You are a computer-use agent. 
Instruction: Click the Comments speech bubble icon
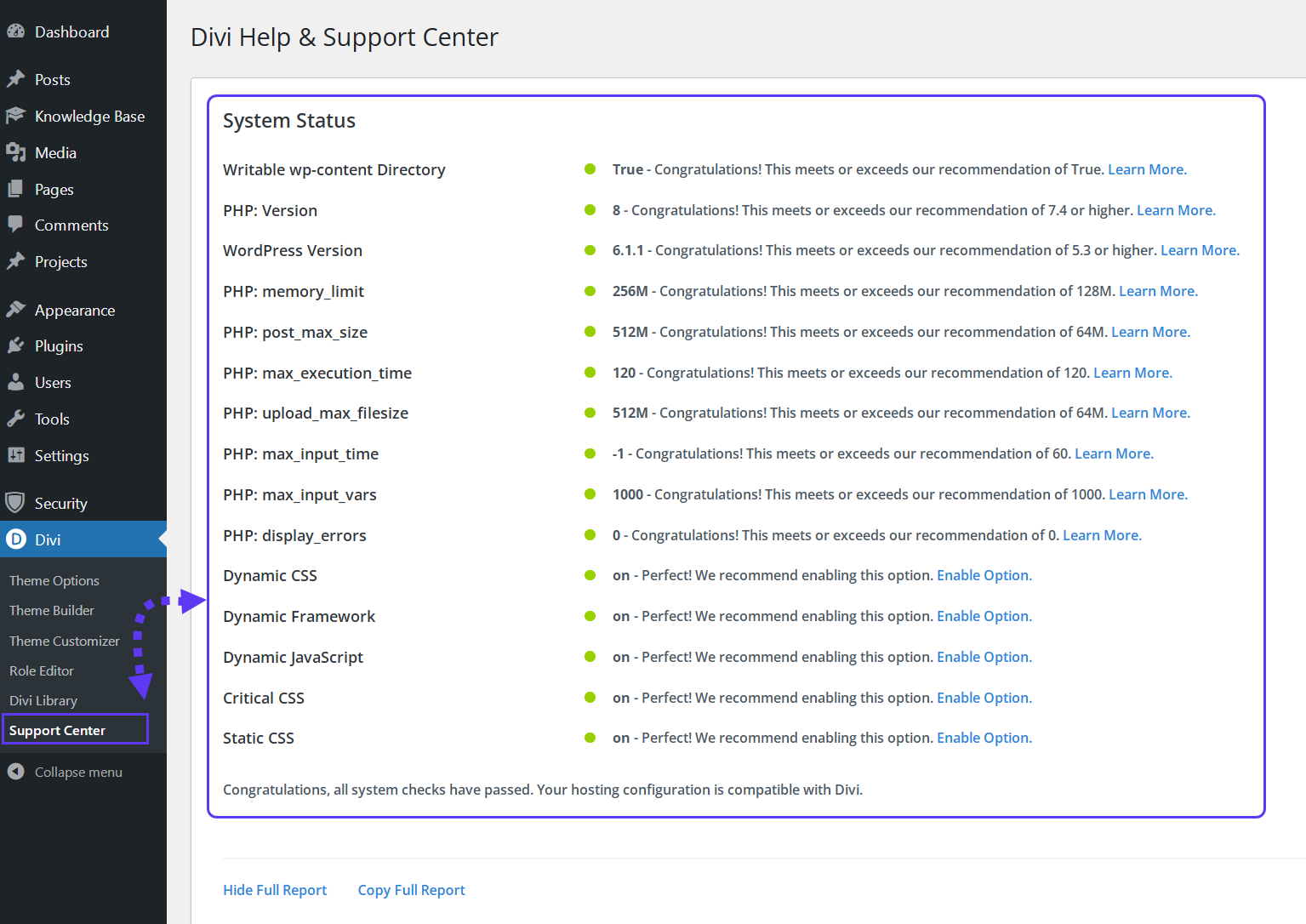click(16, 225)
